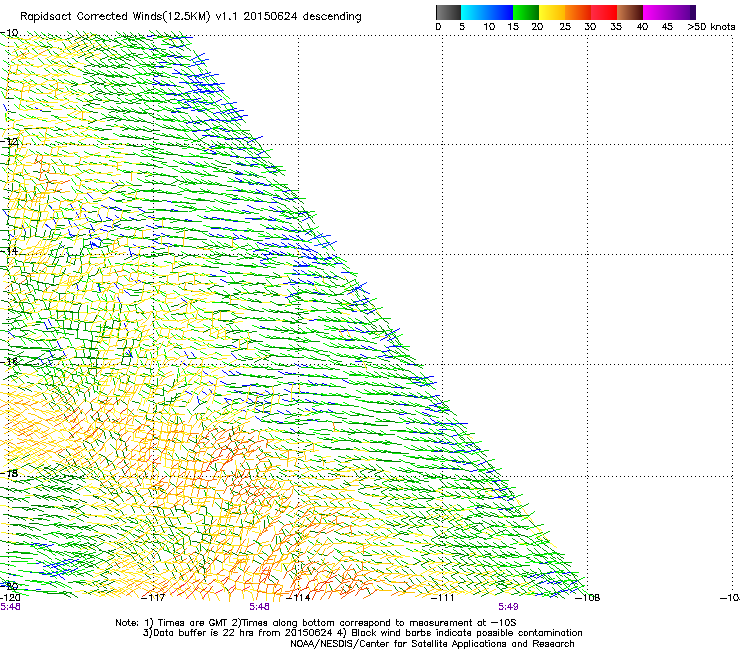Screen dimensions: 740x650
Task: Click the '>50 knots' legend label
Action: click(711, 27)
